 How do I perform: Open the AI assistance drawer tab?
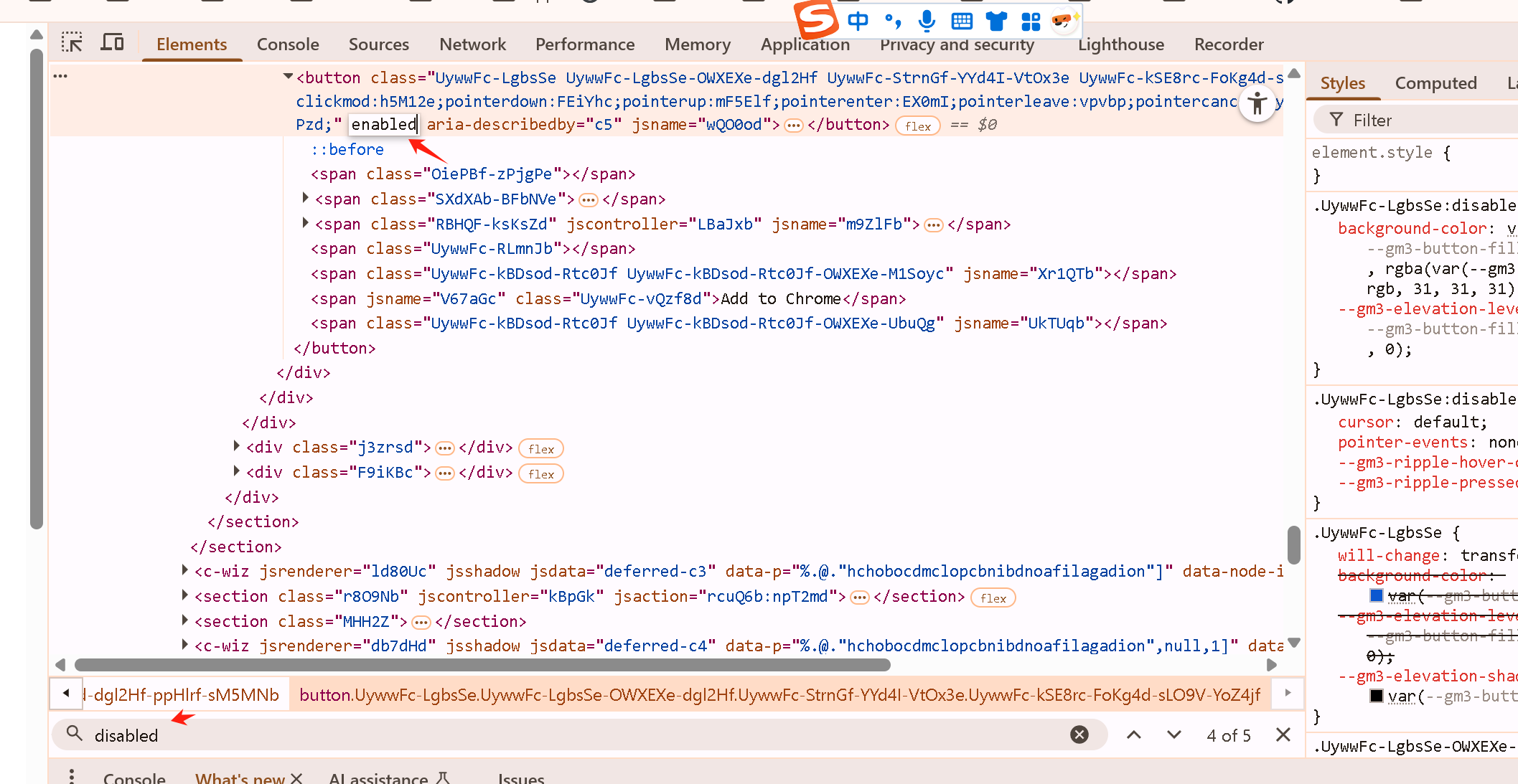pyautogui.click(x=390, y=778)
